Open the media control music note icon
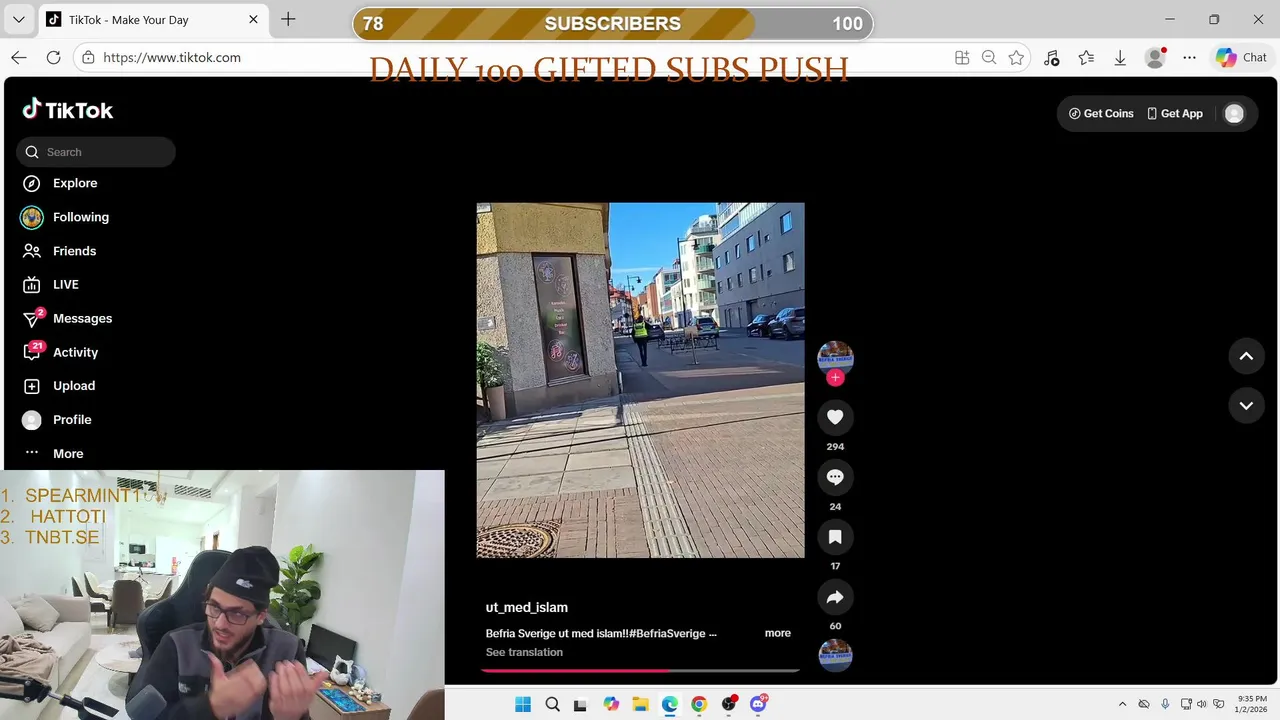The image size is (1280, 720). pyautogui.click(x=1051, y=58)
